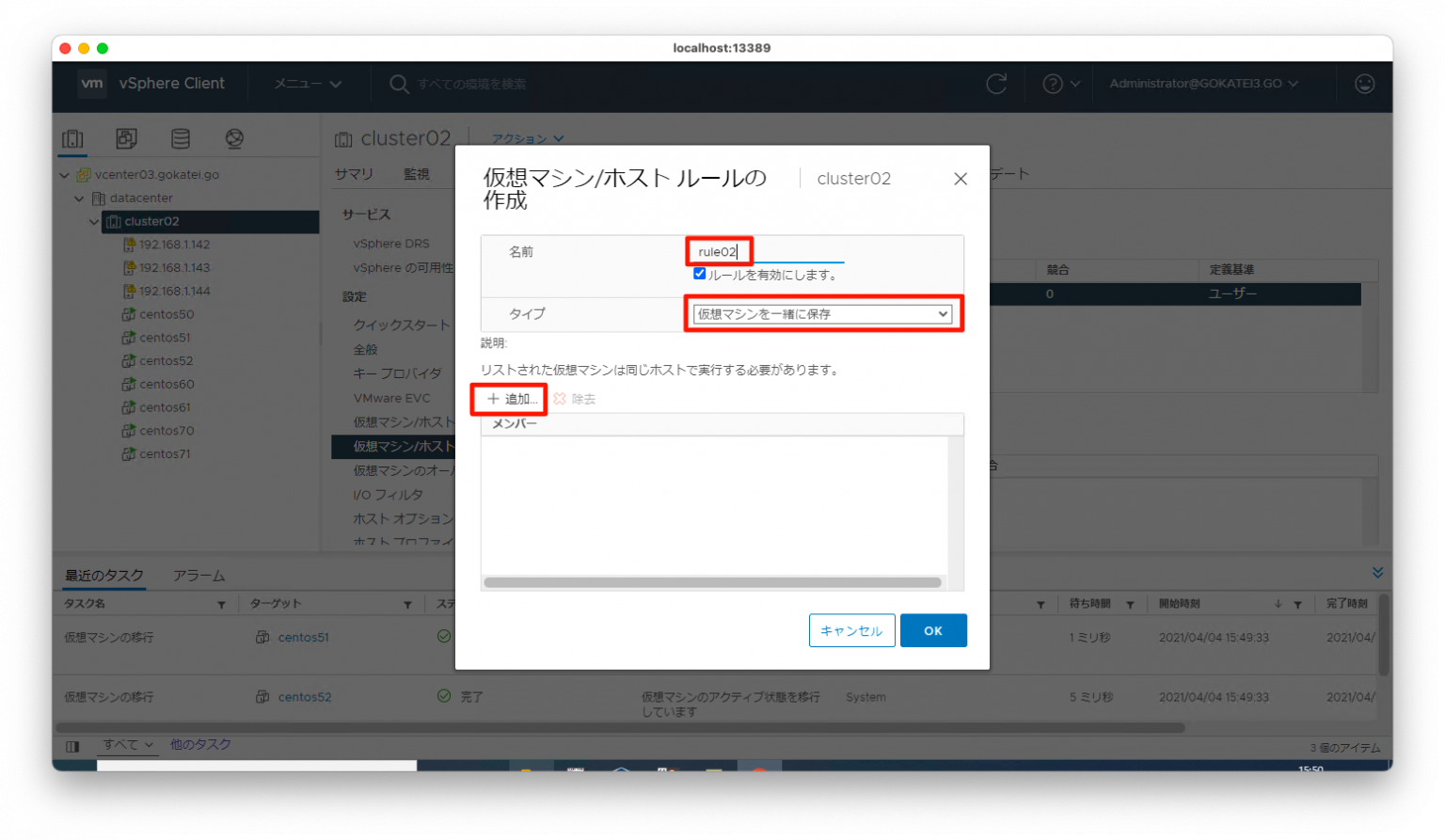Screen dimensions: 1445x840
Task: Confirm rule creation with OK button
Action: 933,630
